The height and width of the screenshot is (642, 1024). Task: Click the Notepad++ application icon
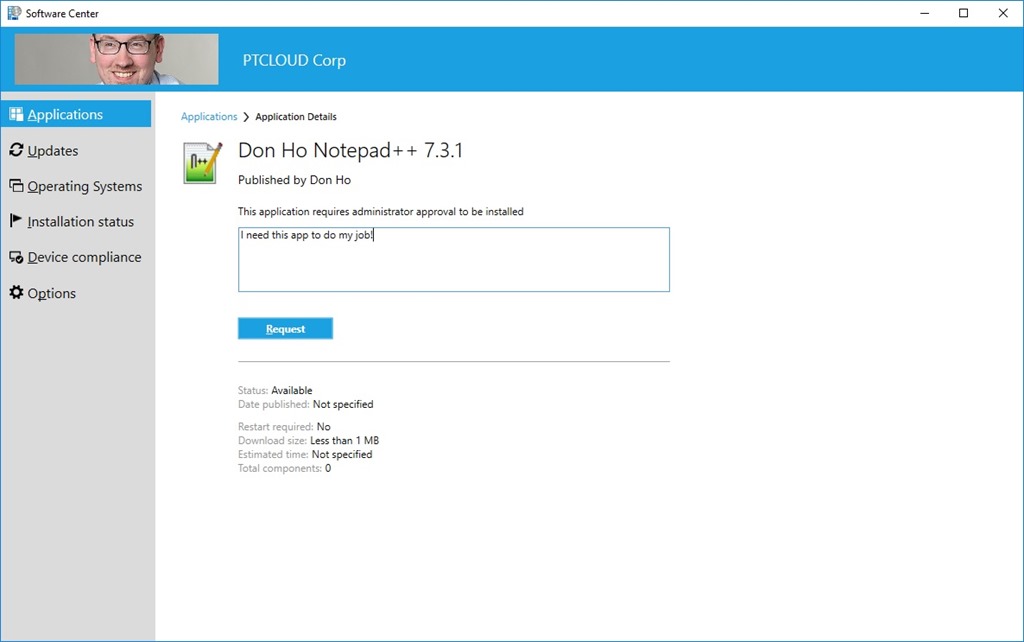coord(202,163)
